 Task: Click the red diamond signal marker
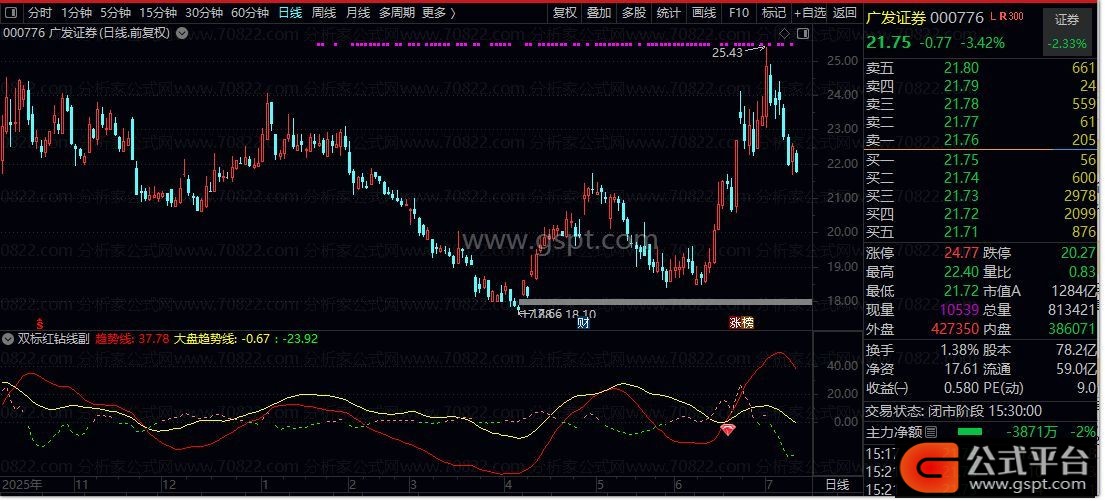[727, 429]
